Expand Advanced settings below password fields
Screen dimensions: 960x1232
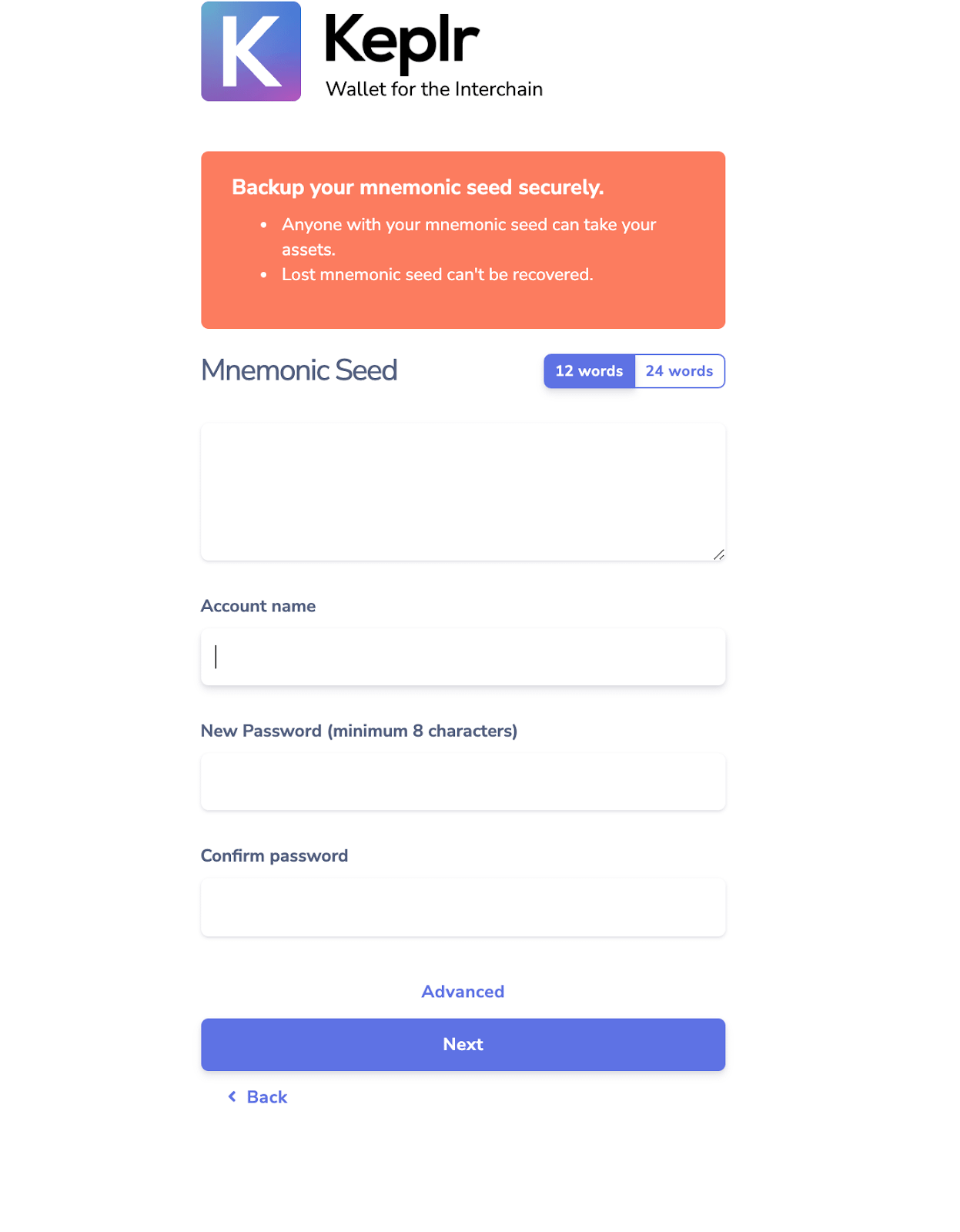pos(462,992)
